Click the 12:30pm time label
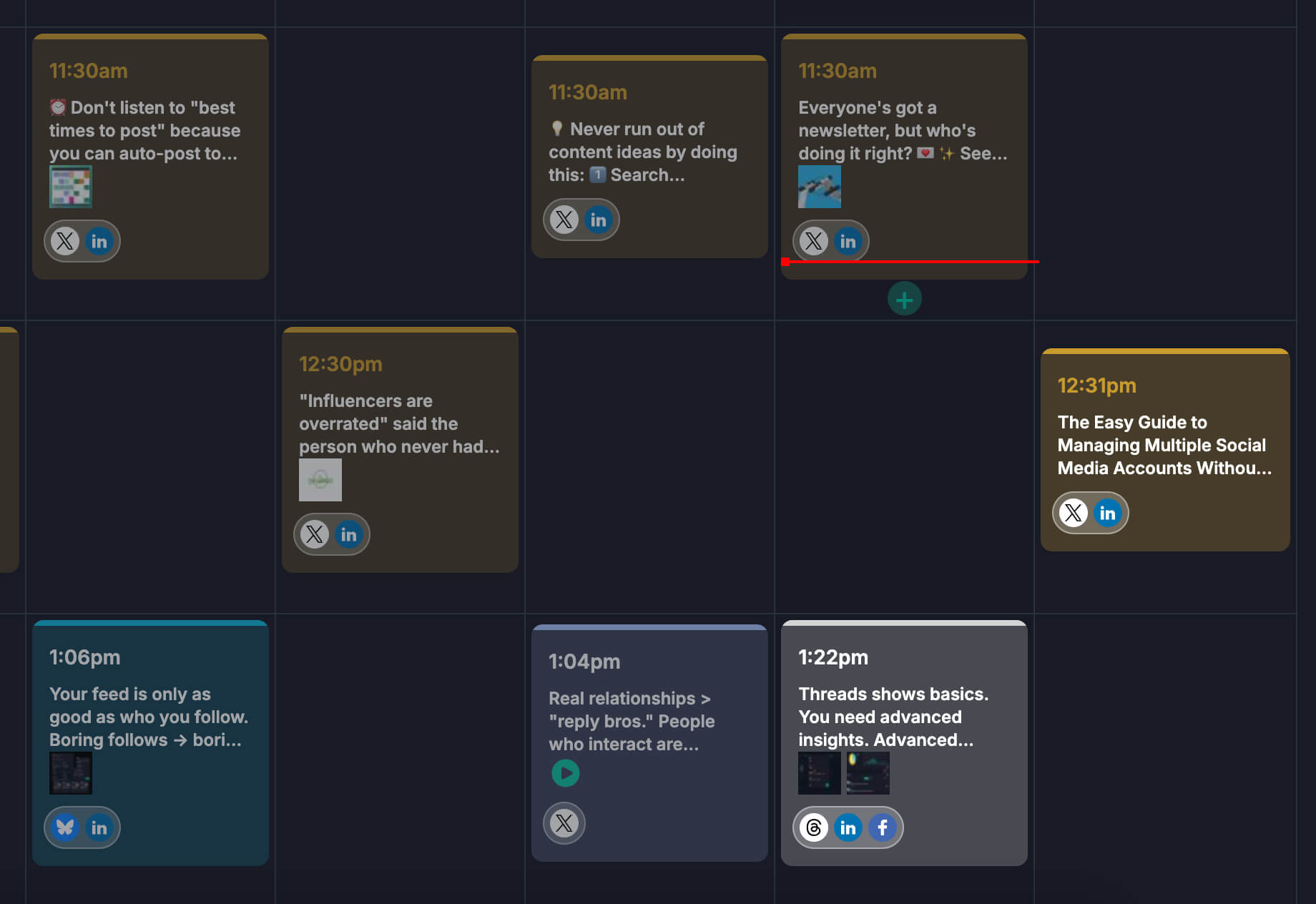1316x904 pixels. click(x=340, y=364)
